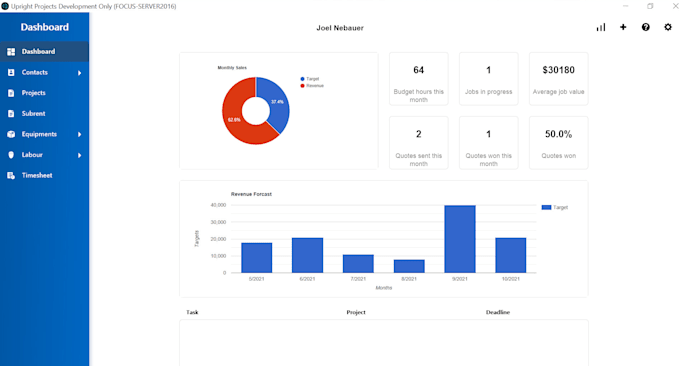Expand the Contacts submenu arrow
This screenshot has height=366, width=680.
(x=79, y=73)
